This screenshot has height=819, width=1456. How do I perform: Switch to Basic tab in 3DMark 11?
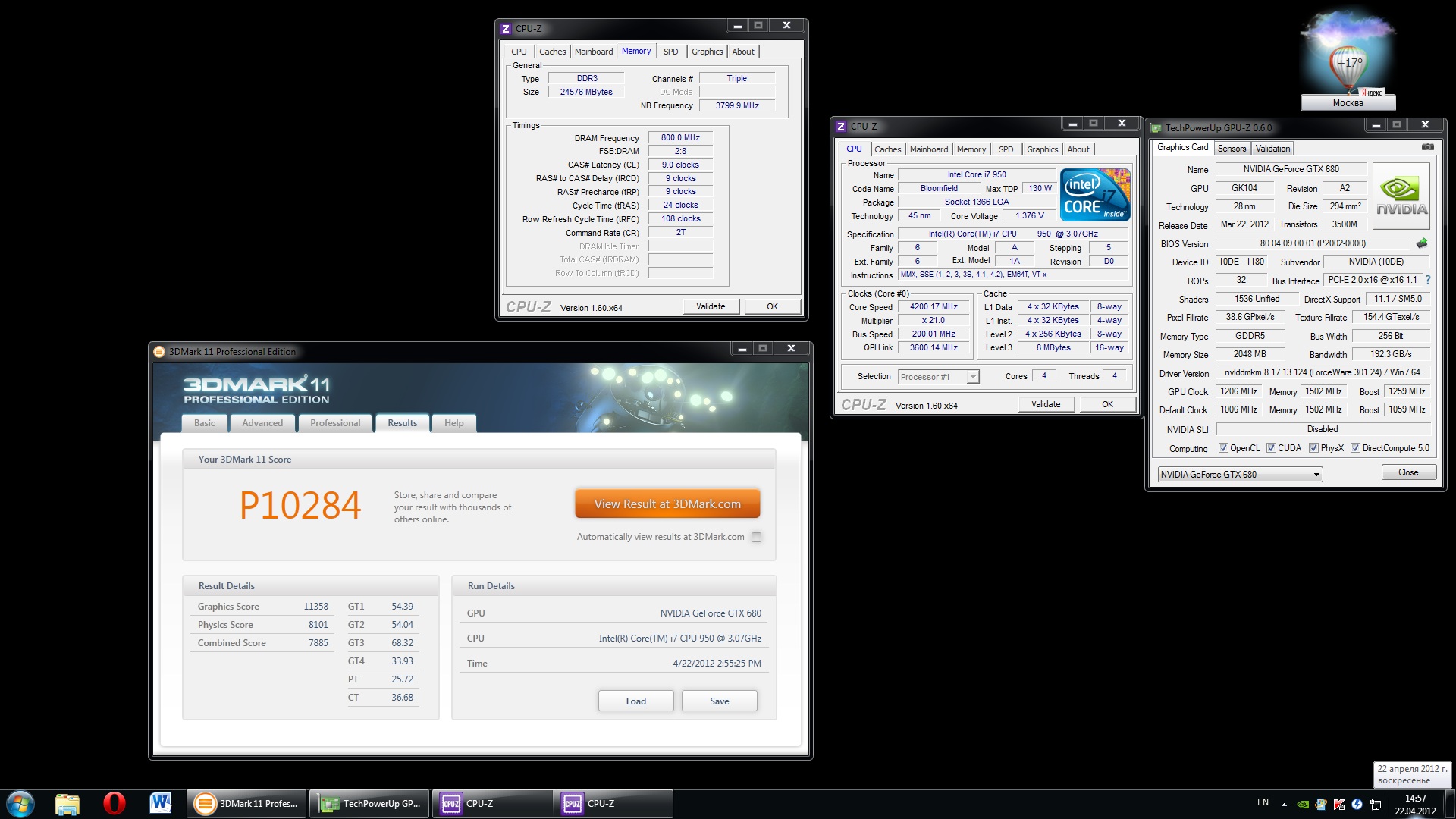click(204, 423)
